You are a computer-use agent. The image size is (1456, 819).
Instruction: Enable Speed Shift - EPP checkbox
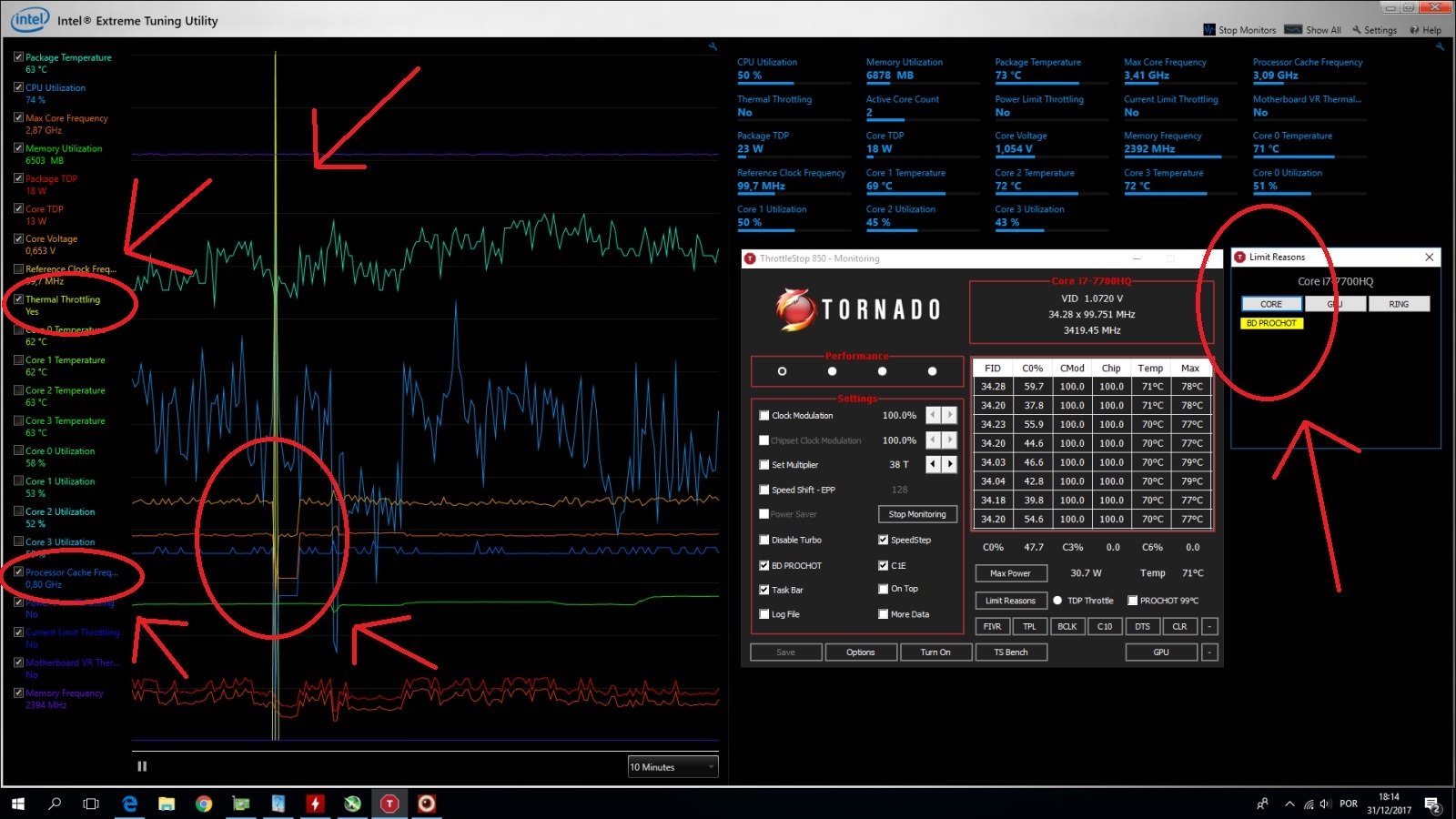pos(764,490)
